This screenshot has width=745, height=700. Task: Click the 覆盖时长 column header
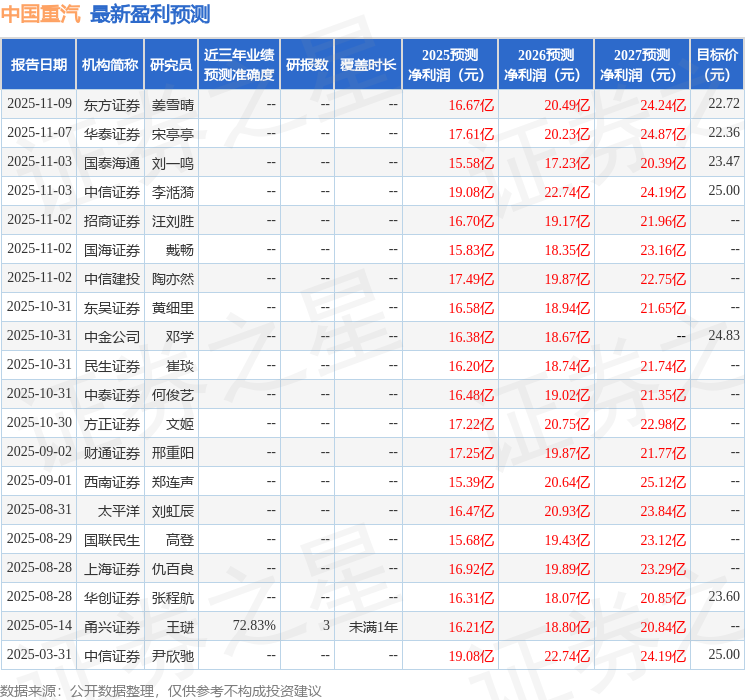coord(368,65)
